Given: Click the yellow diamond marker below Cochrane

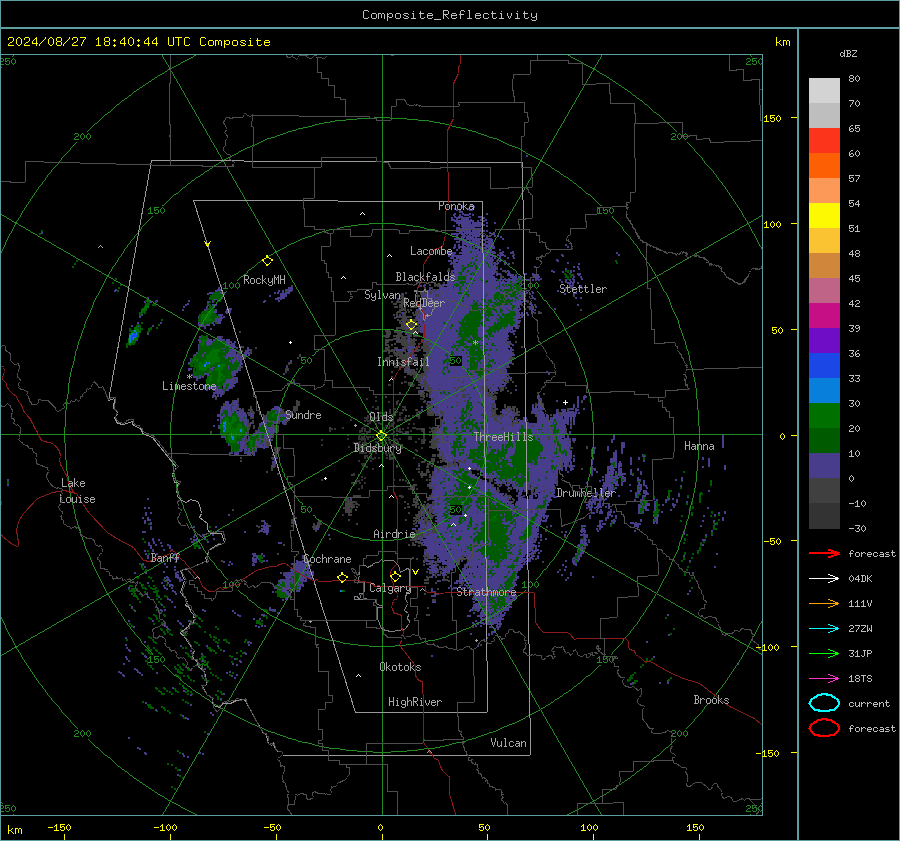Looking at the screenshot, I should [x=343, y=577].
